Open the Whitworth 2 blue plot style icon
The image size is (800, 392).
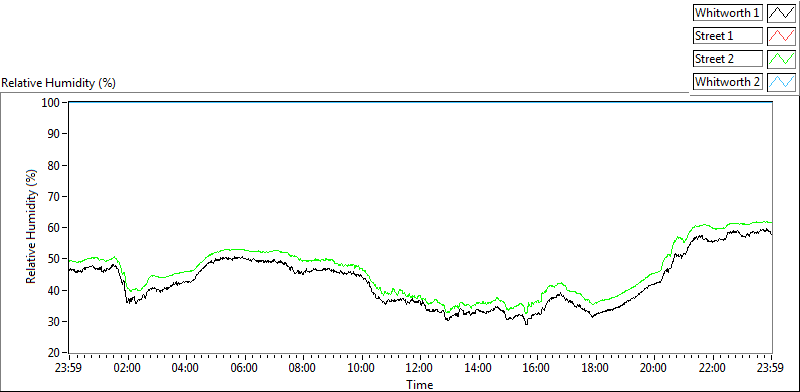click(x=781, y=82)
